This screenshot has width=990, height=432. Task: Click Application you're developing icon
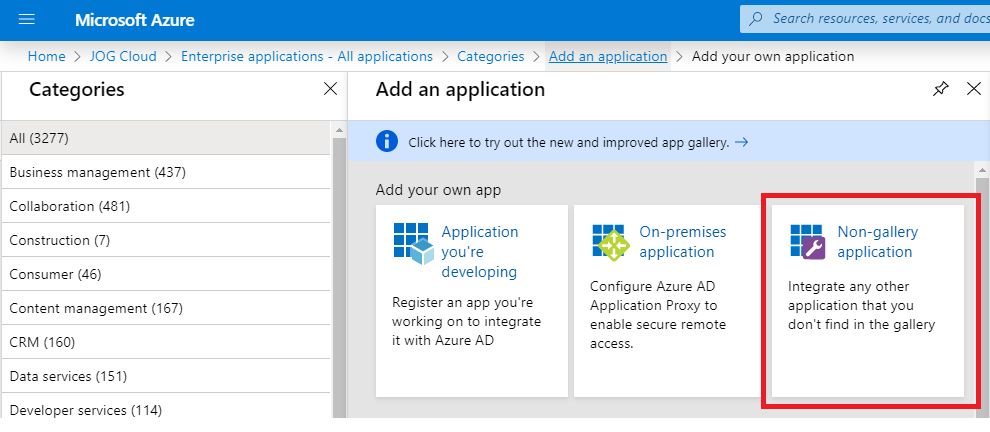click(414, 244)
